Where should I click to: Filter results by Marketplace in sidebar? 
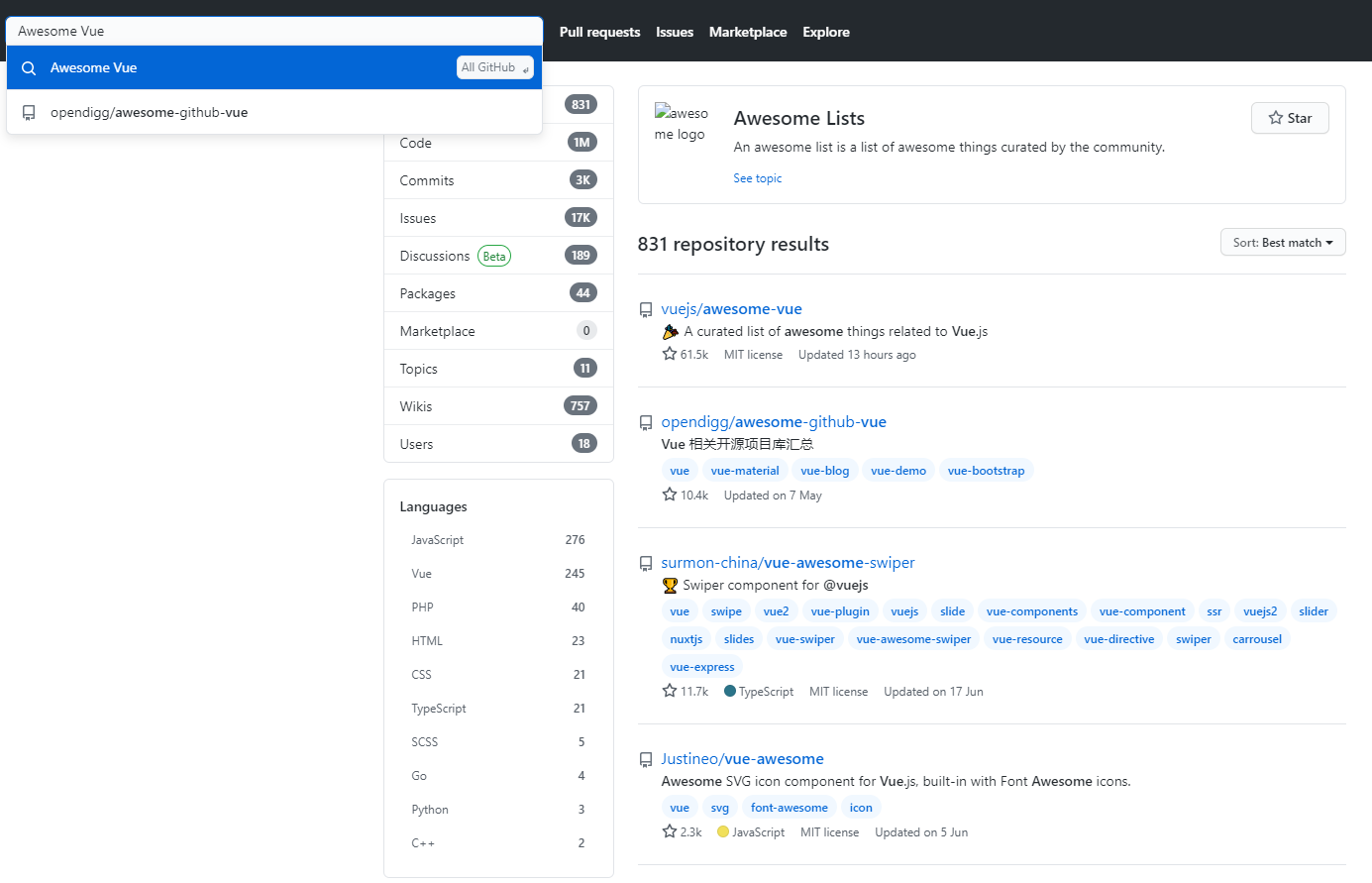(x=498, y=331)
